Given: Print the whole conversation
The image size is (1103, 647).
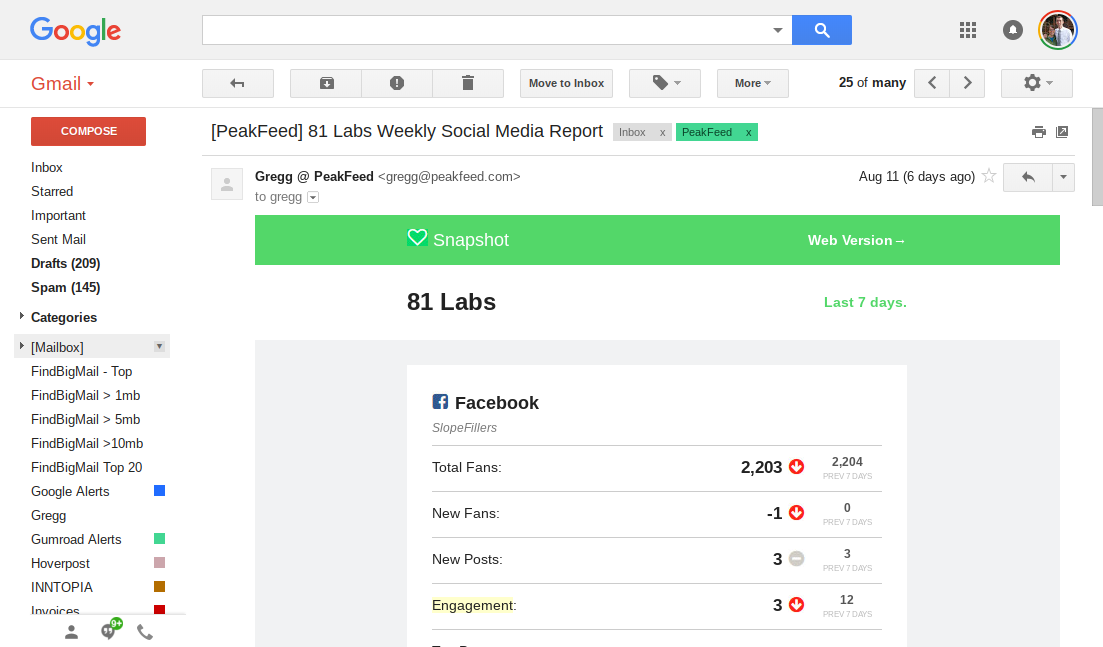Looking at the screenshot, I should [1038, 132].
